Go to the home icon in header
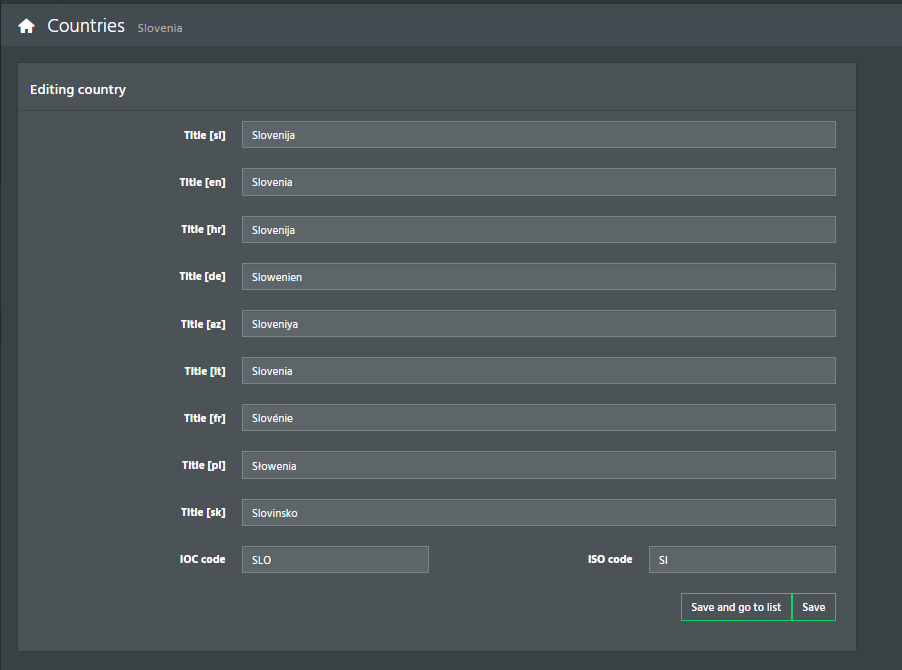This screenshot has width=902, height=670. (26, 26)
